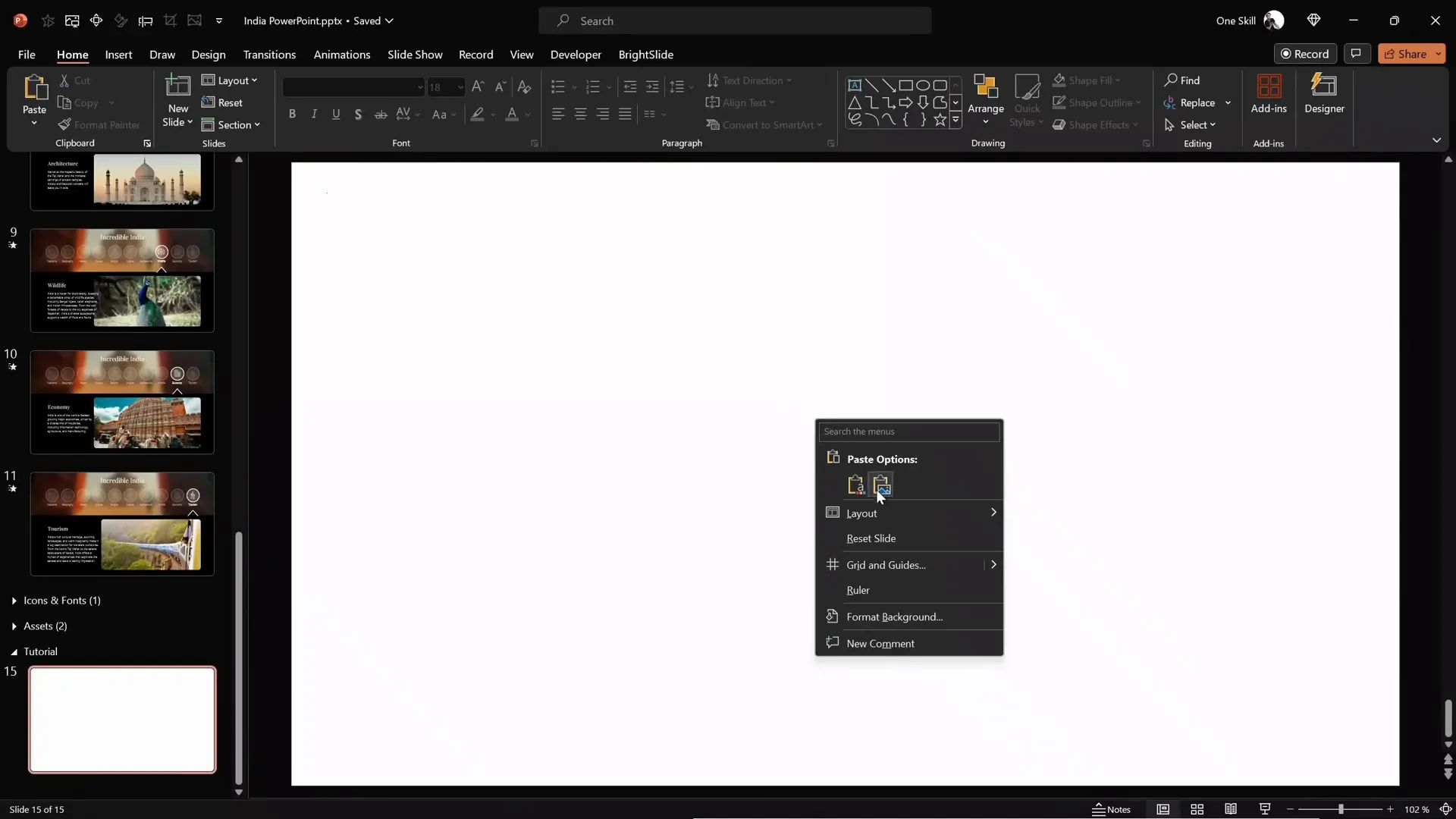Expand the Icons & Fonts section
The width and height of the screenshot is (1456, 819).
(x=14, y=601)
